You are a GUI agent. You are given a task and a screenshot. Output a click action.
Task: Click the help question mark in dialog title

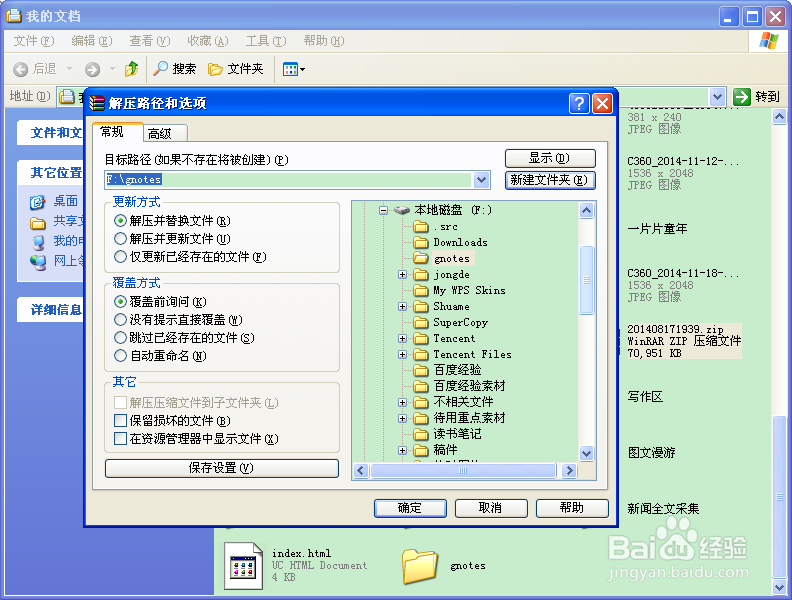(579, 104)
